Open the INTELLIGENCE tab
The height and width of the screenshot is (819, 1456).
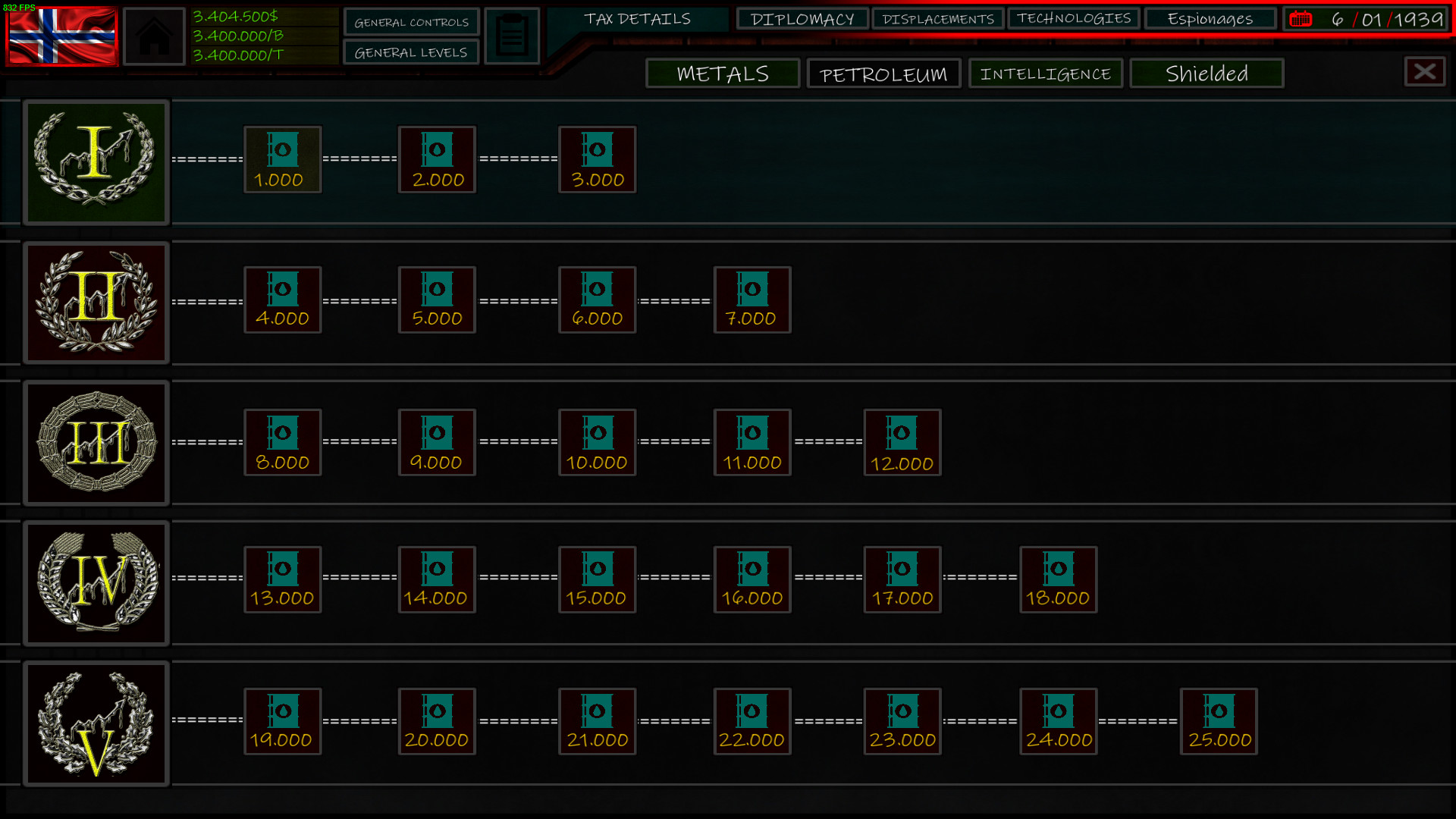[1045, 74]
